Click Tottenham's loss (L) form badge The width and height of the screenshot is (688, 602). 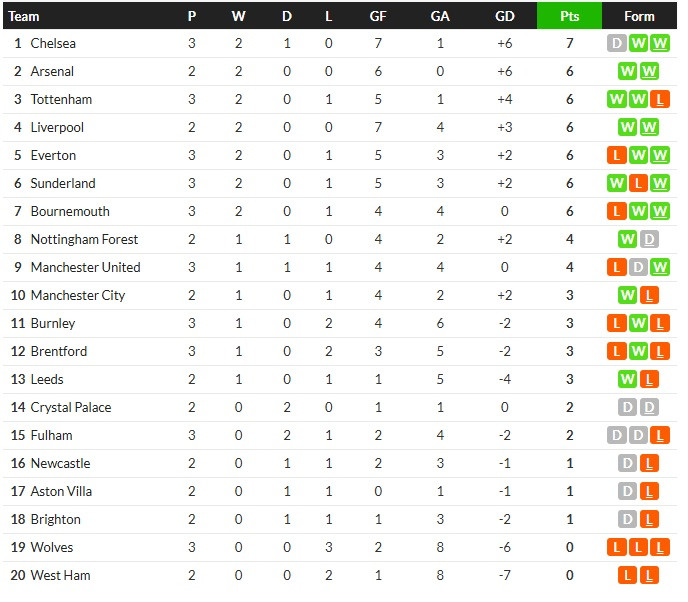tap(660, 99)
